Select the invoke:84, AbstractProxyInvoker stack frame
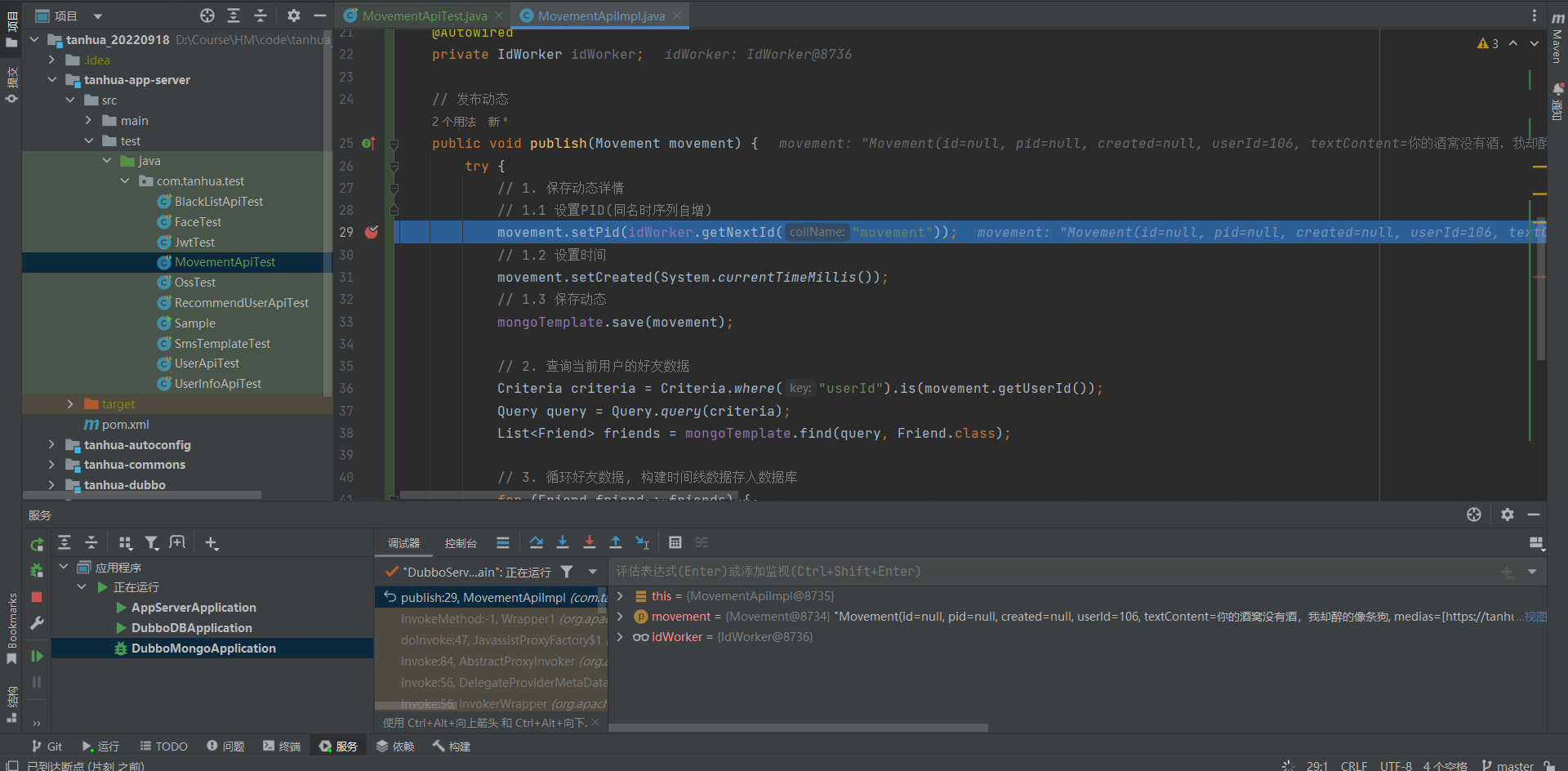Screen dimensions: 1568x771 tap(492, 662)
